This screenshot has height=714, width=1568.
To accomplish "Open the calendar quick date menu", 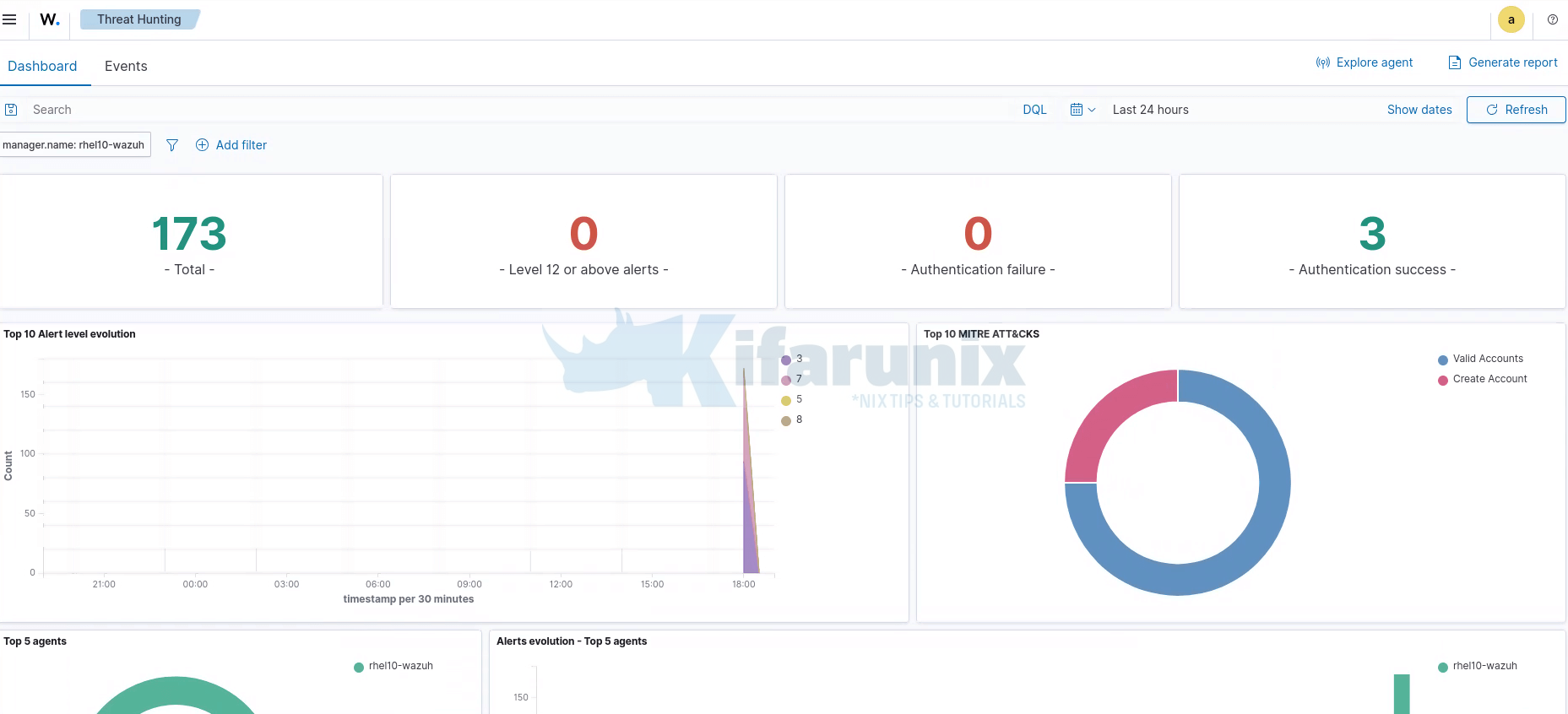I will pyautogui.click(x=1082, y=110).
